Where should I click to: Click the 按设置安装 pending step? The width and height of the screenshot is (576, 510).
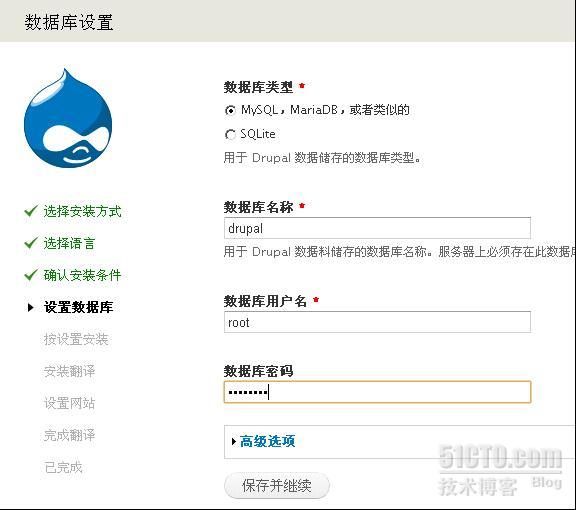(76, 339)
